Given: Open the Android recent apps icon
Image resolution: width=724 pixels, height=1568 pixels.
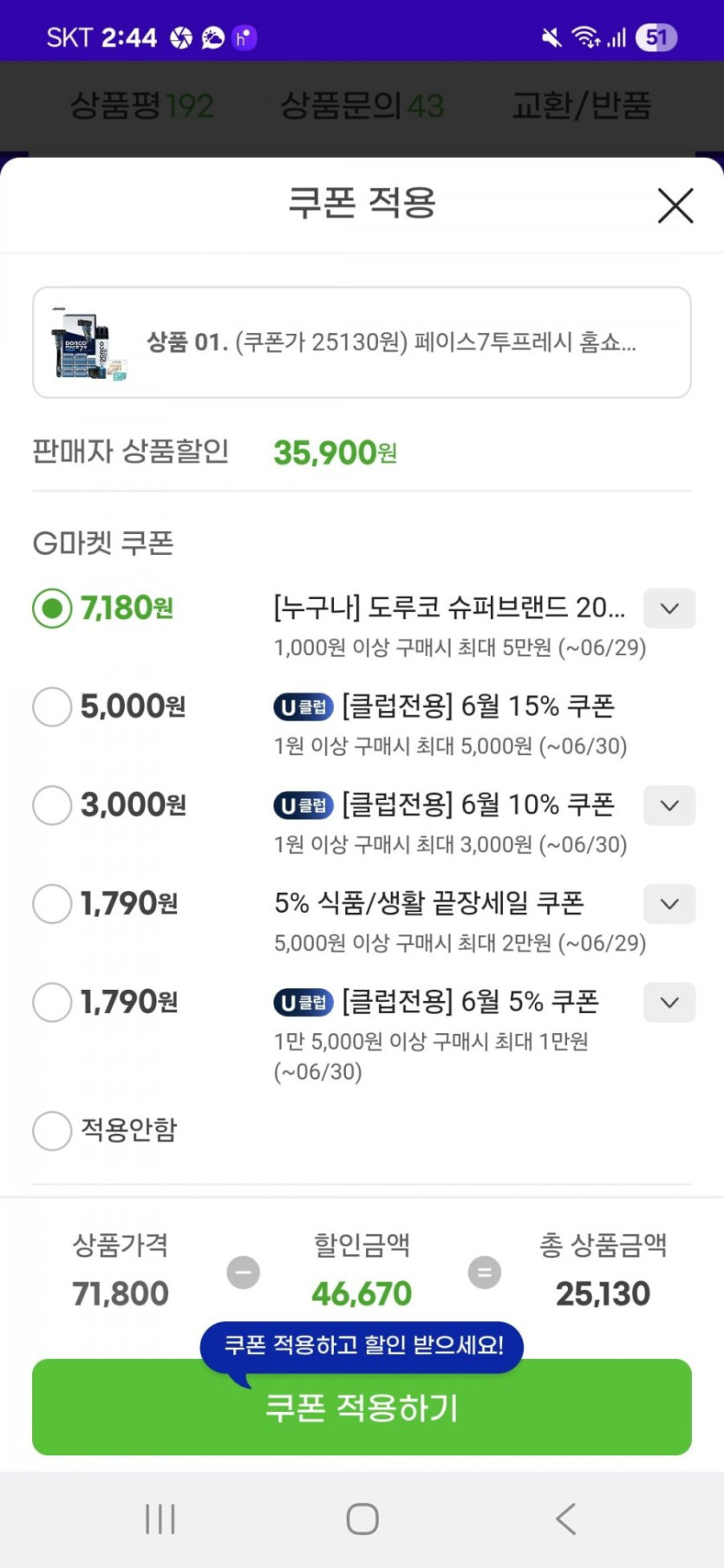Looking at the screenshot, I should coord(160,1519).
